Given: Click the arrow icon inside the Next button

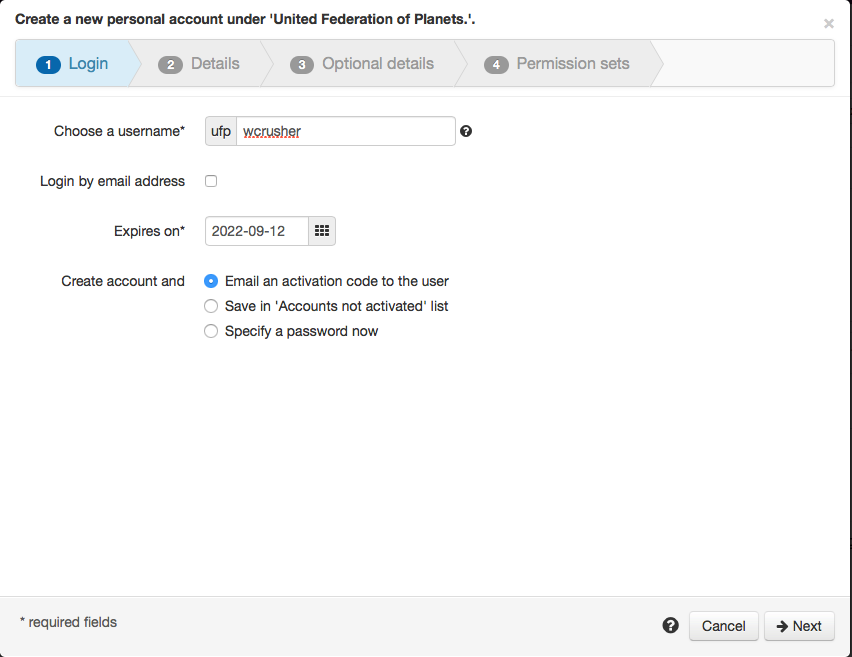Looking at the screenshot, I should pyautogui.click(x=784, y=626).
